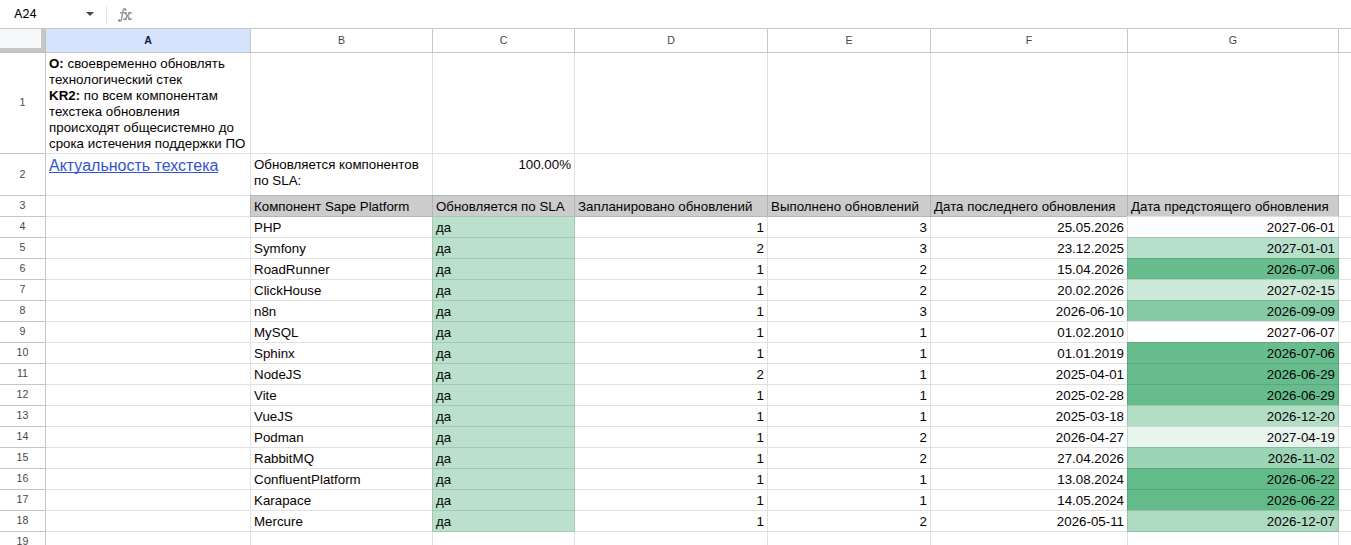Viewport: 1351px width, 545px height.
Task: Select the VueJS component cell
Action: click(x=341, y=416)
